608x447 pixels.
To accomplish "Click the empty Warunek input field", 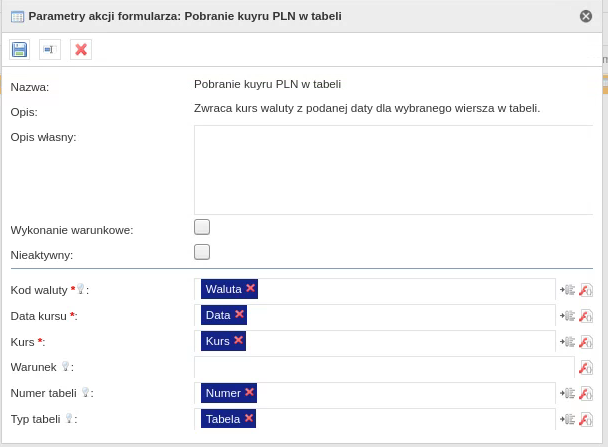I will click(384, 367).
